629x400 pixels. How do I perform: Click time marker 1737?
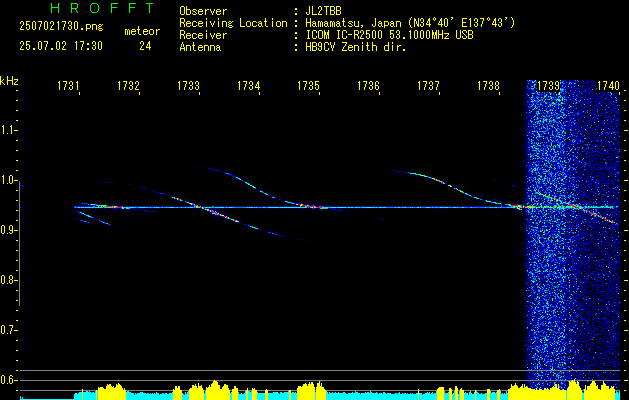(428, 86)
